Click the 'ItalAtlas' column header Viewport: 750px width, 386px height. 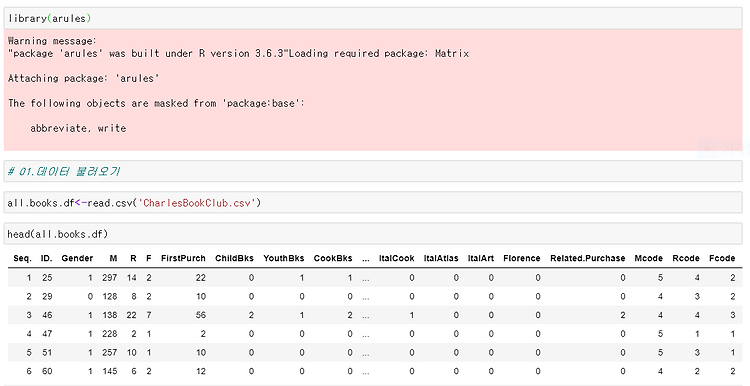[441, 258]
